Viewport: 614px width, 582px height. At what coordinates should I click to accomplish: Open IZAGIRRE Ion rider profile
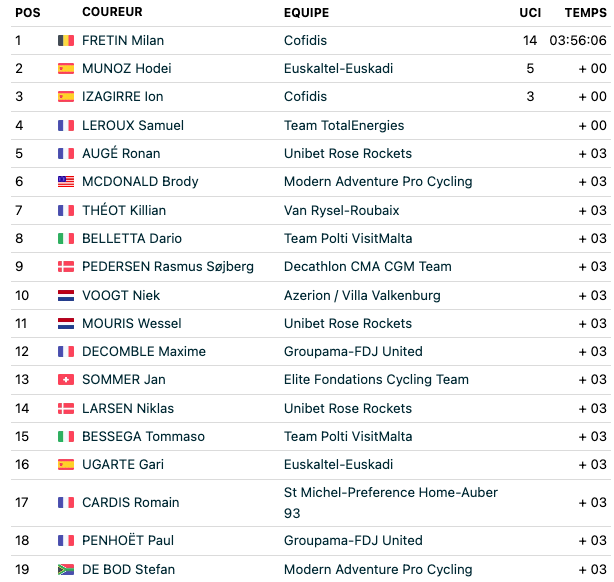(x=123, y=96)
